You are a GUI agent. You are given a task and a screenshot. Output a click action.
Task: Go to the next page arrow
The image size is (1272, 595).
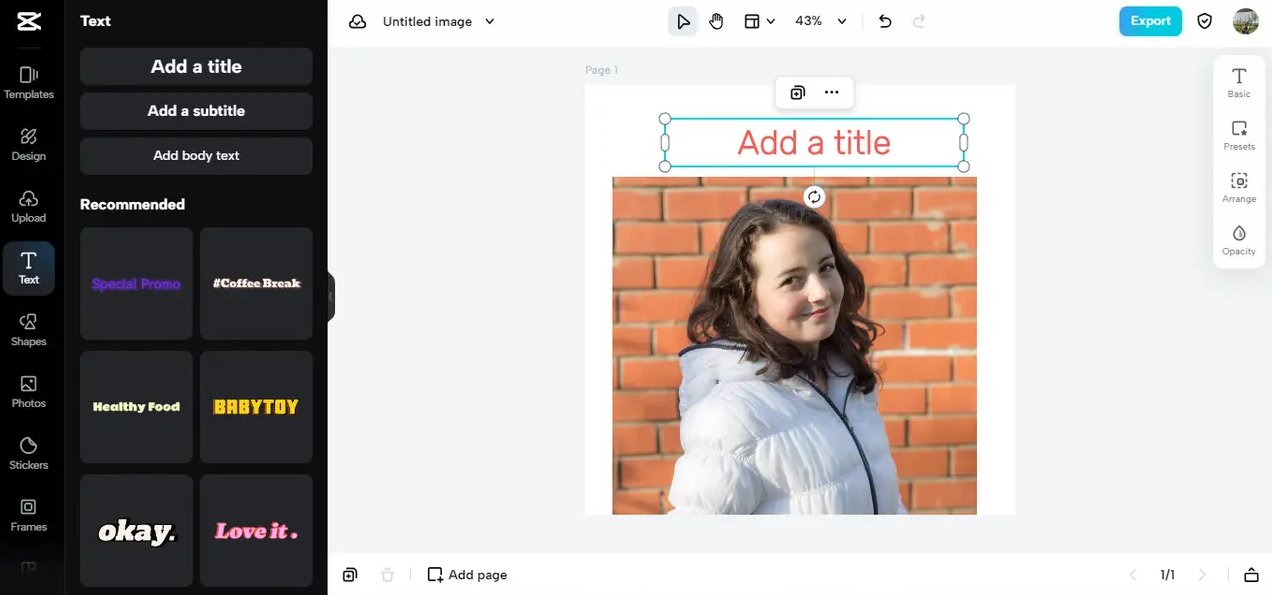[x=1202, y=575]
